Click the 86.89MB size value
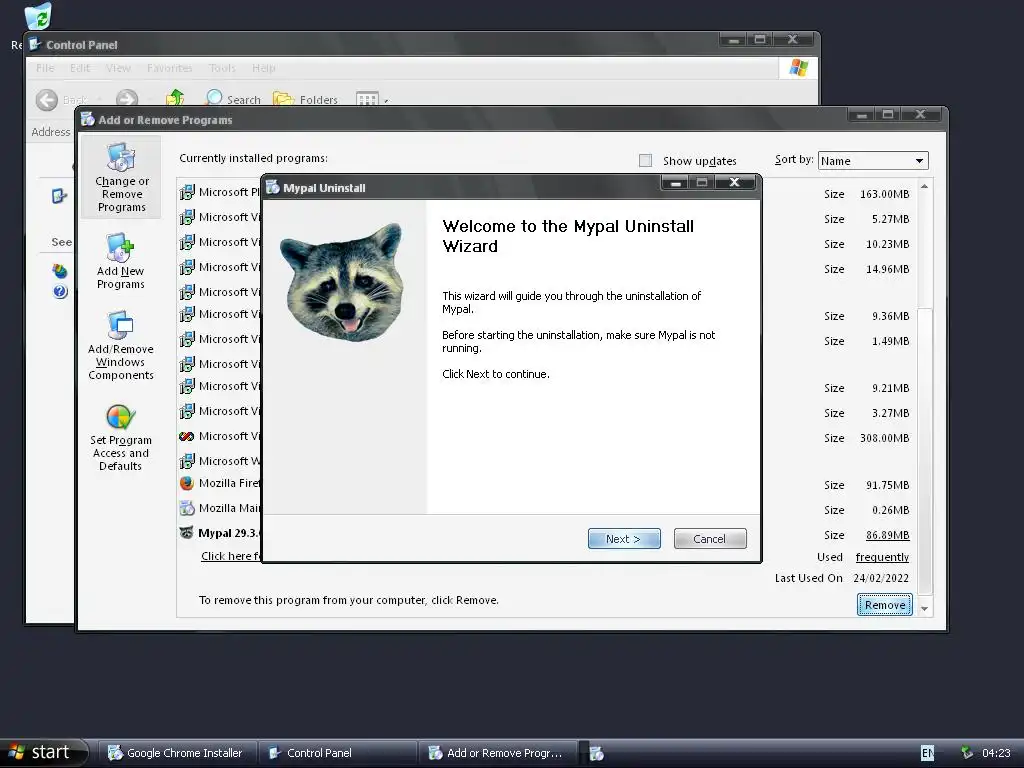The width and height of the screenshot is (1024, 768). point(888,535)
